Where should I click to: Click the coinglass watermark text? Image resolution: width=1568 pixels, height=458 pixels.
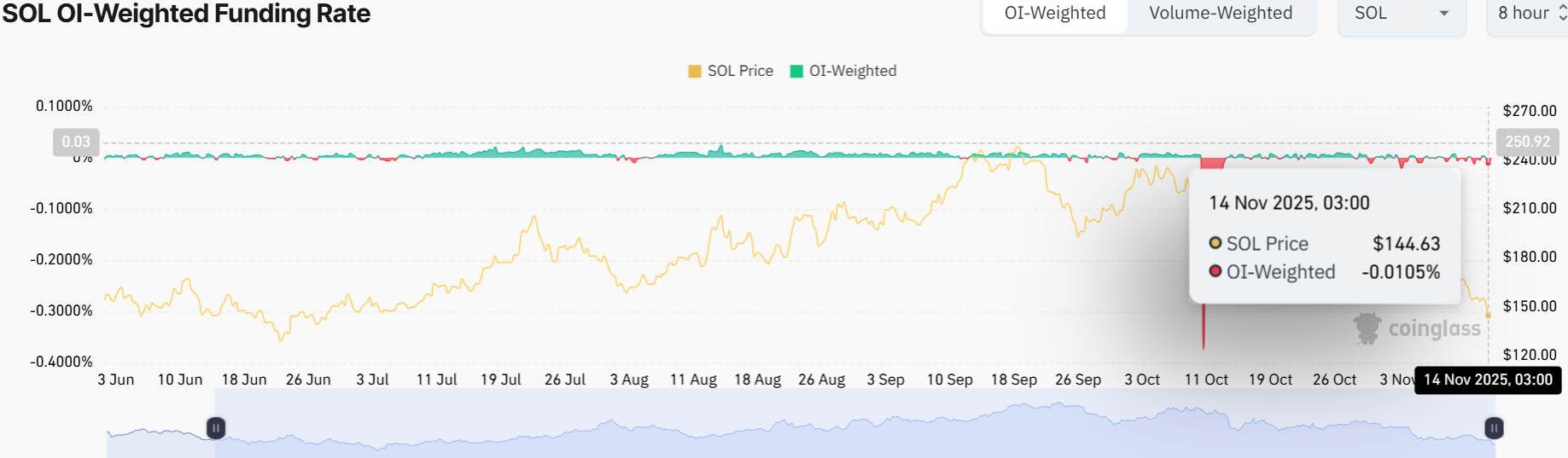1434,329
